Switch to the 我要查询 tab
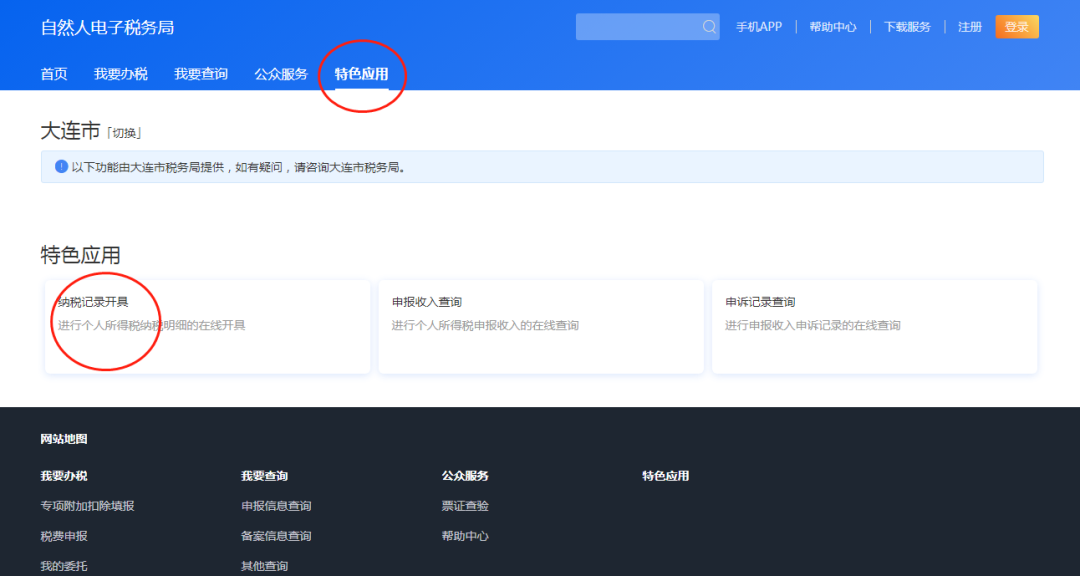The height and width of the screenshot is (576, 1080). pyautogui.click(x=201, y=74)
